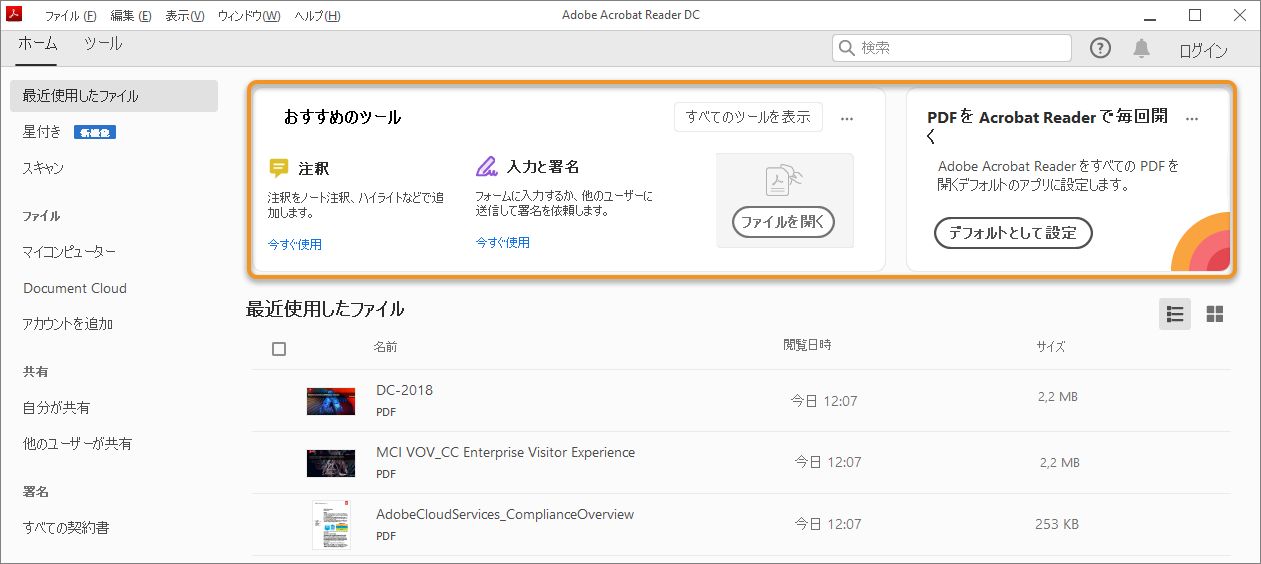Switch to thumbnail grid view
The width and height of the screenshot is (1261, 564).
[x=1215, y=314]
